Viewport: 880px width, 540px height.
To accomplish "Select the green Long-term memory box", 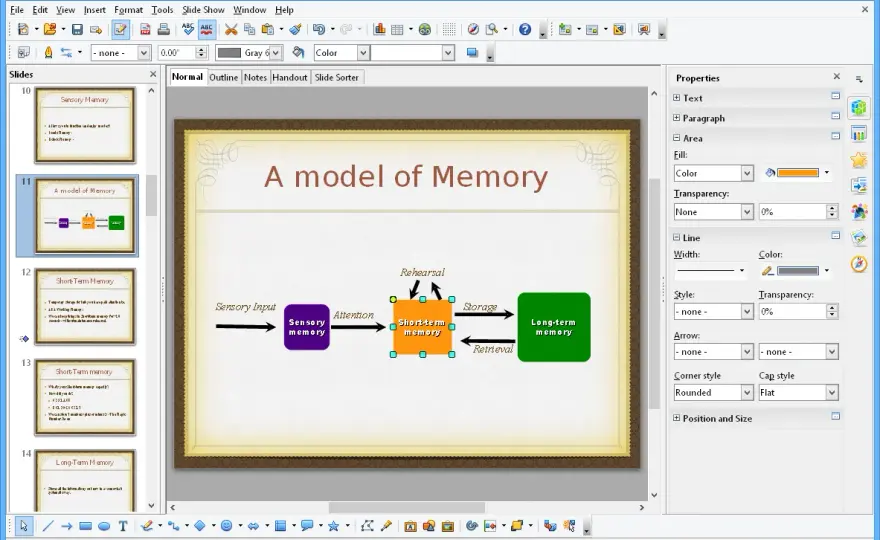I will pos(554,327).
